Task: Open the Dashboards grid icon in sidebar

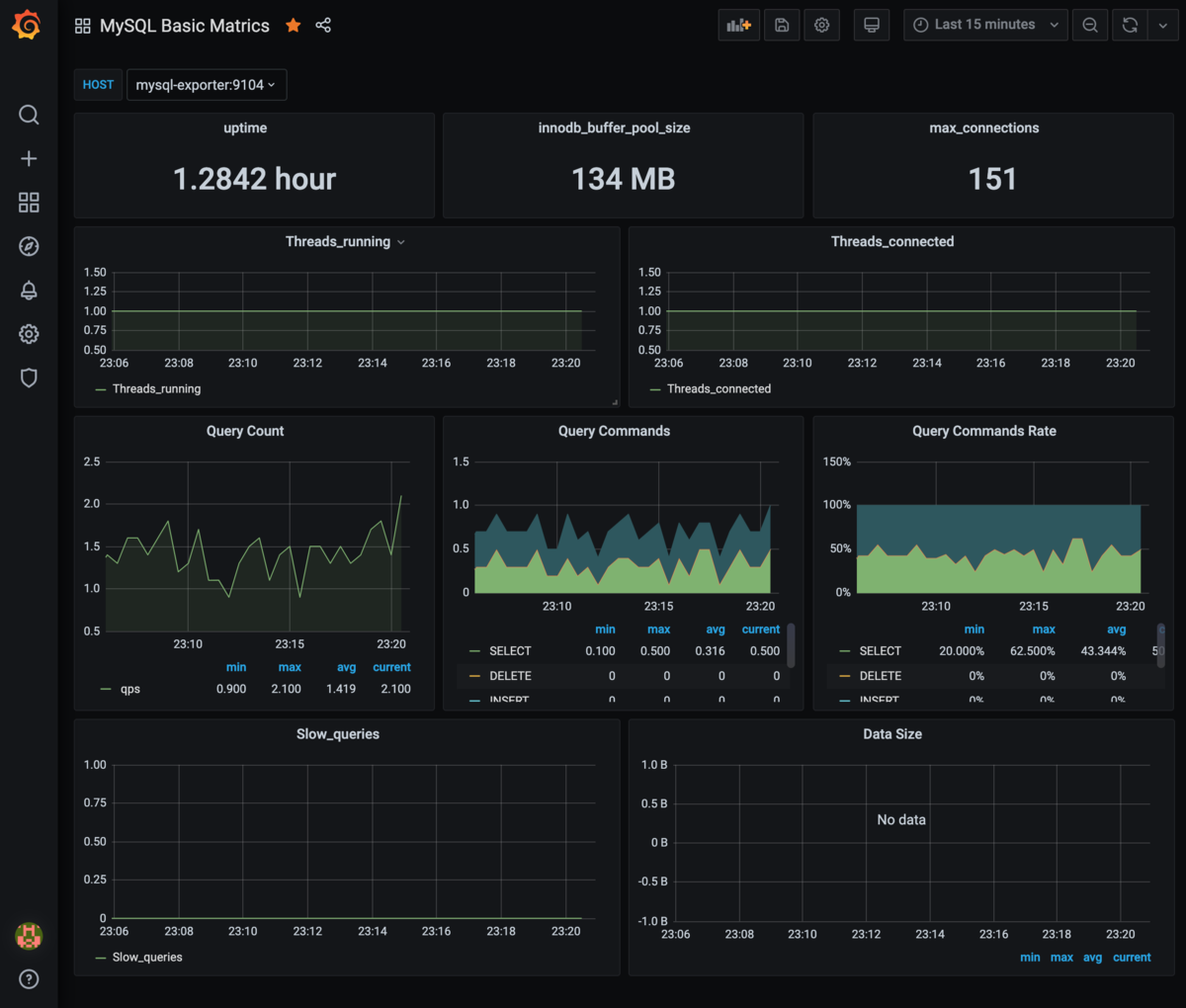Action: 29,203
